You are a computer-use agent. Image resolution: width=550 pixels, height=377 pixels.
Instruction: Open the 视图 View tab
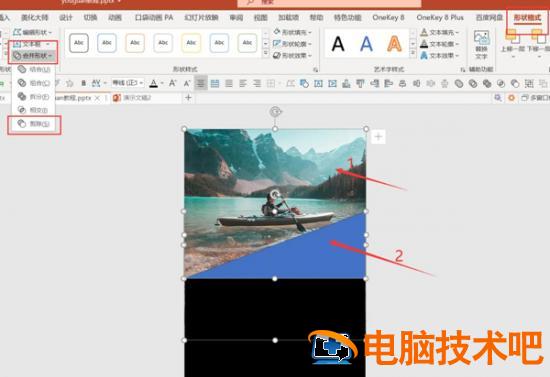[x=261, y=18]
